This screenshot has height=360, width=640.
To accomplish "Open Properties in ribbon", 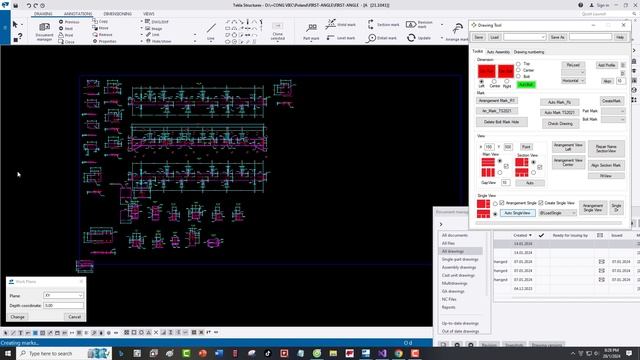I will tap(104, 41).
